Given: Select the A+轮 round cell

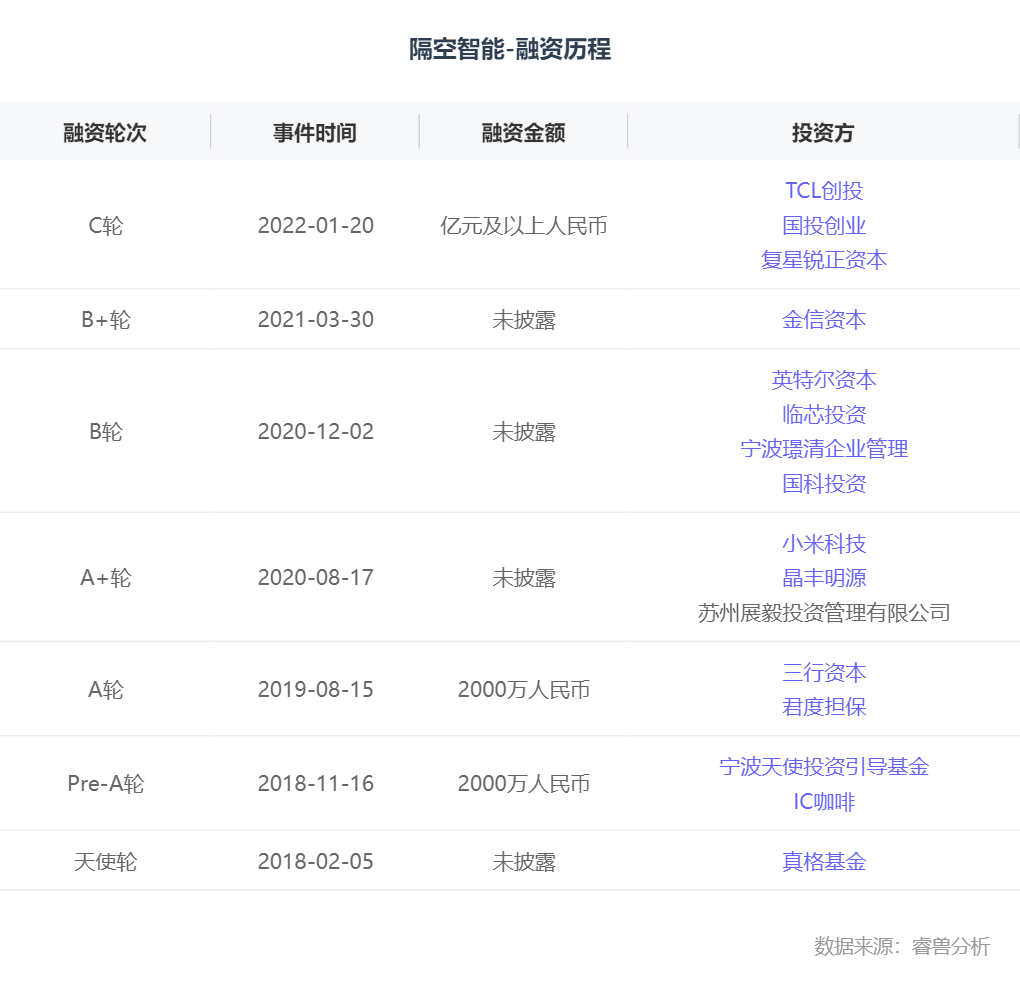Looking at the screenshot, I should click(105, 578).
